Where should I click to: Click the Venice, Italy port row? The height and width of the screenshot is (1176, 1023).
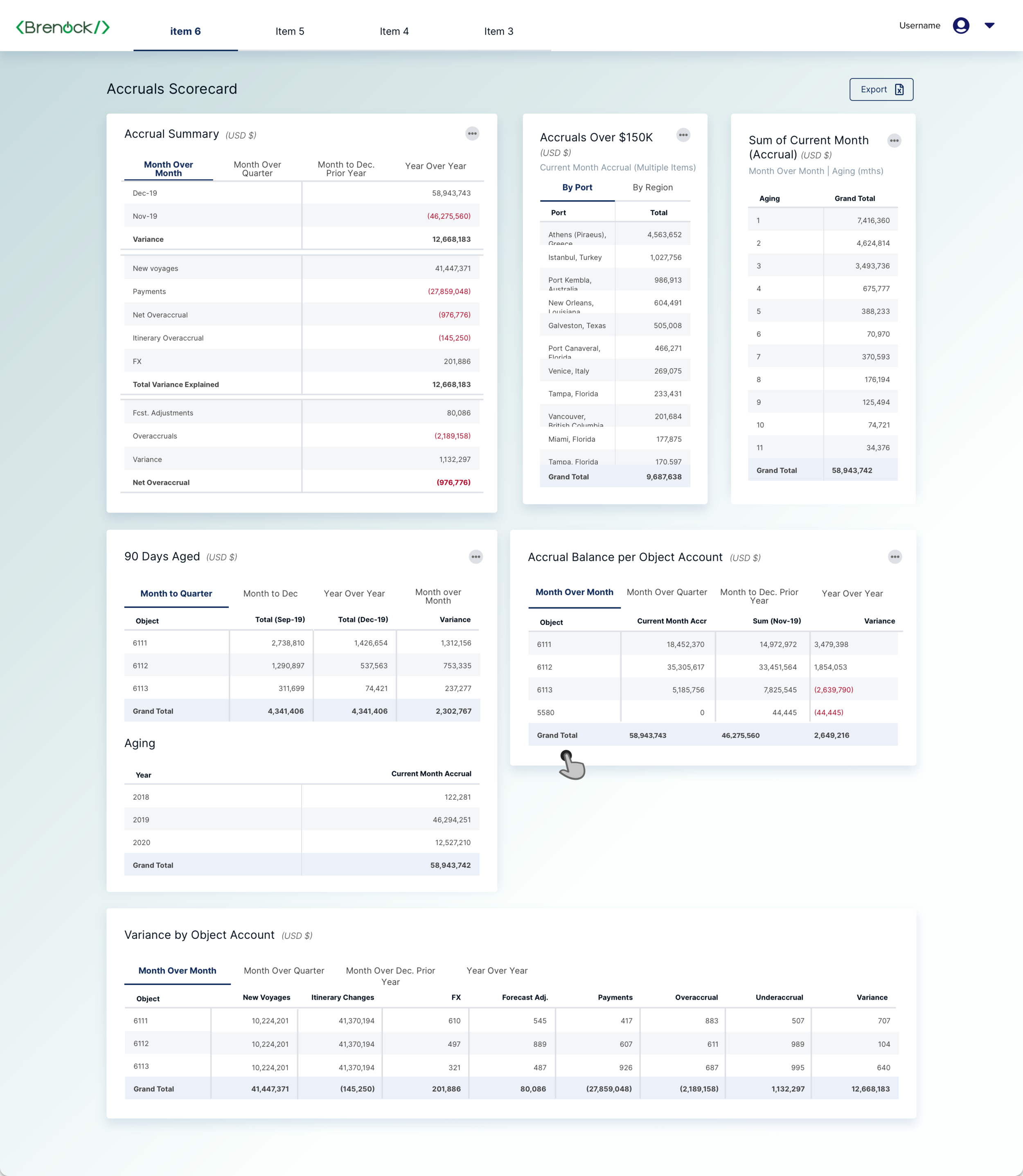(615, 371)
